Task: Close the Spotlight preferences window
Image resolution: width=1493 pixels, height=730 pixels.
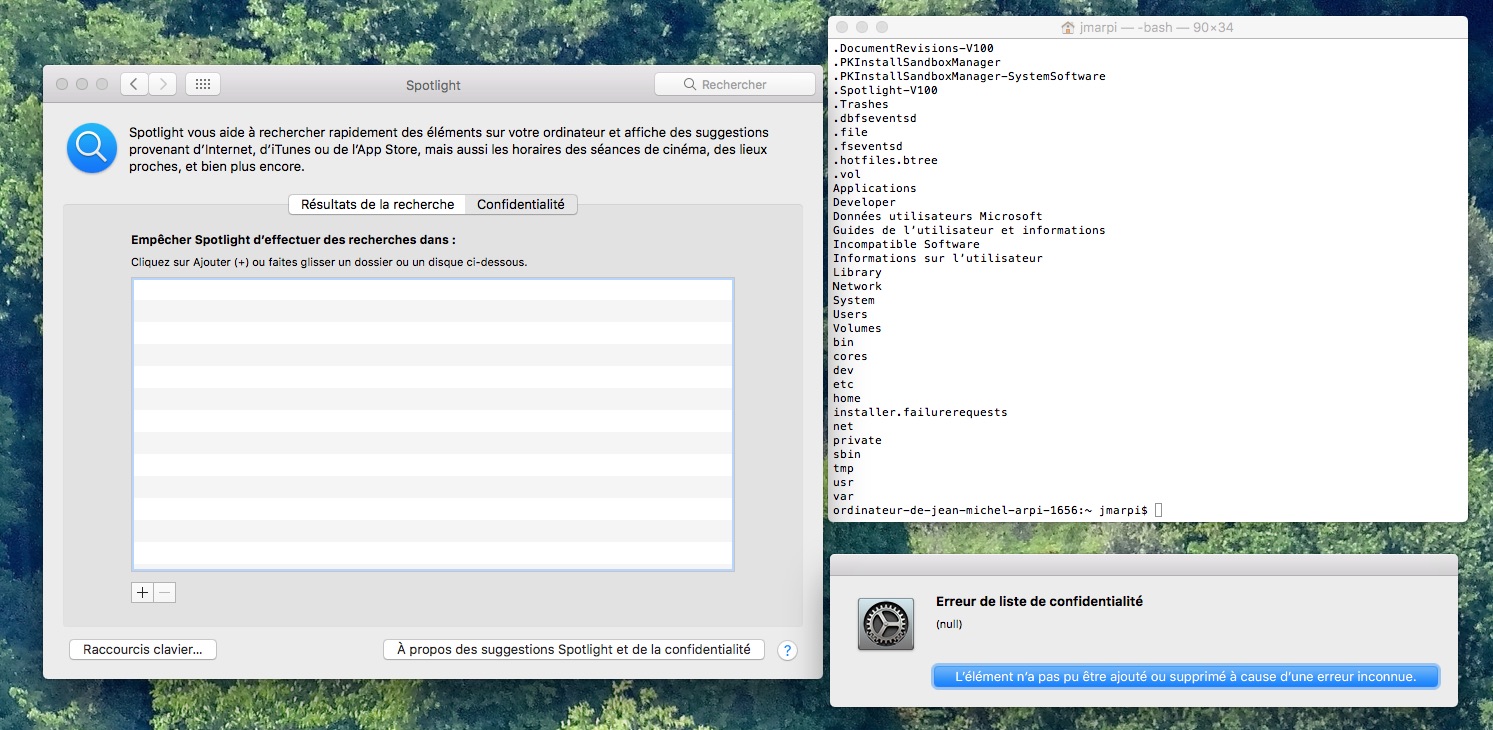Action: tap(62, 85)
